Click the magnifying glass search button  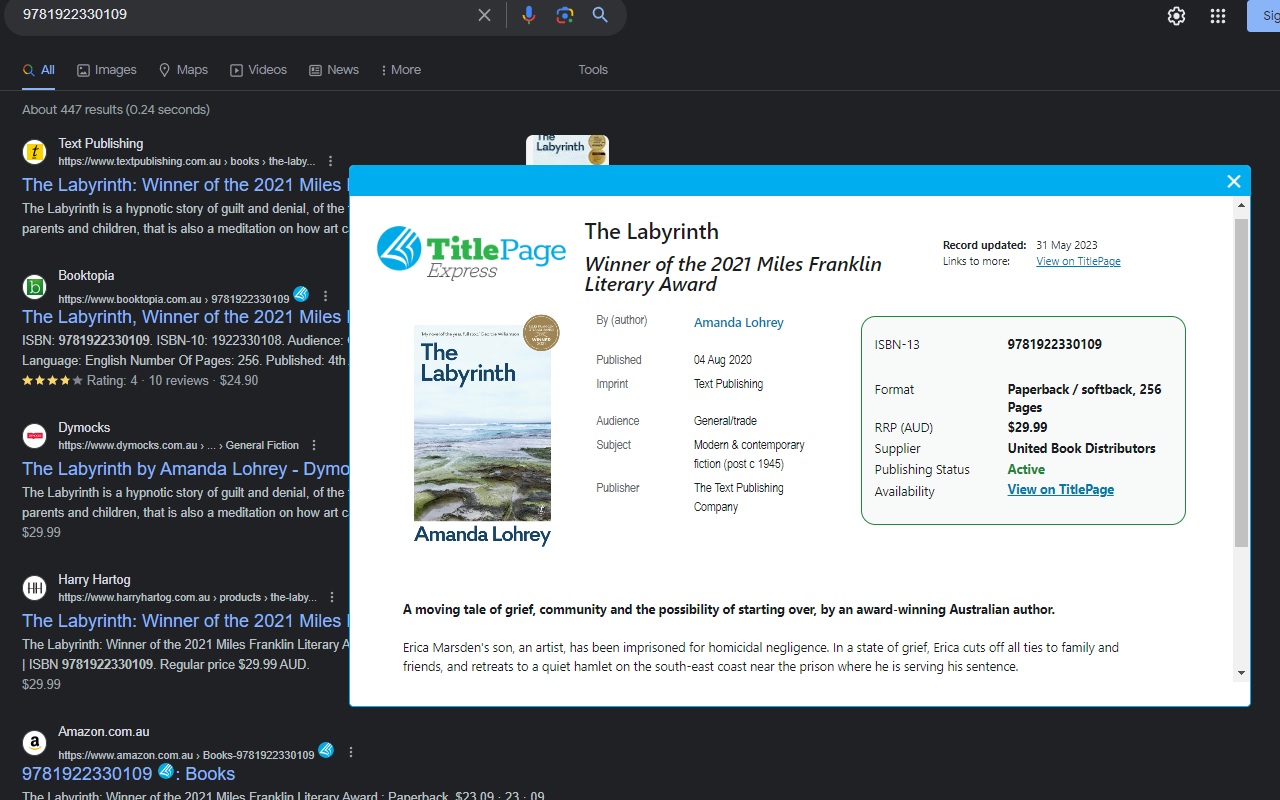point(600,15)
